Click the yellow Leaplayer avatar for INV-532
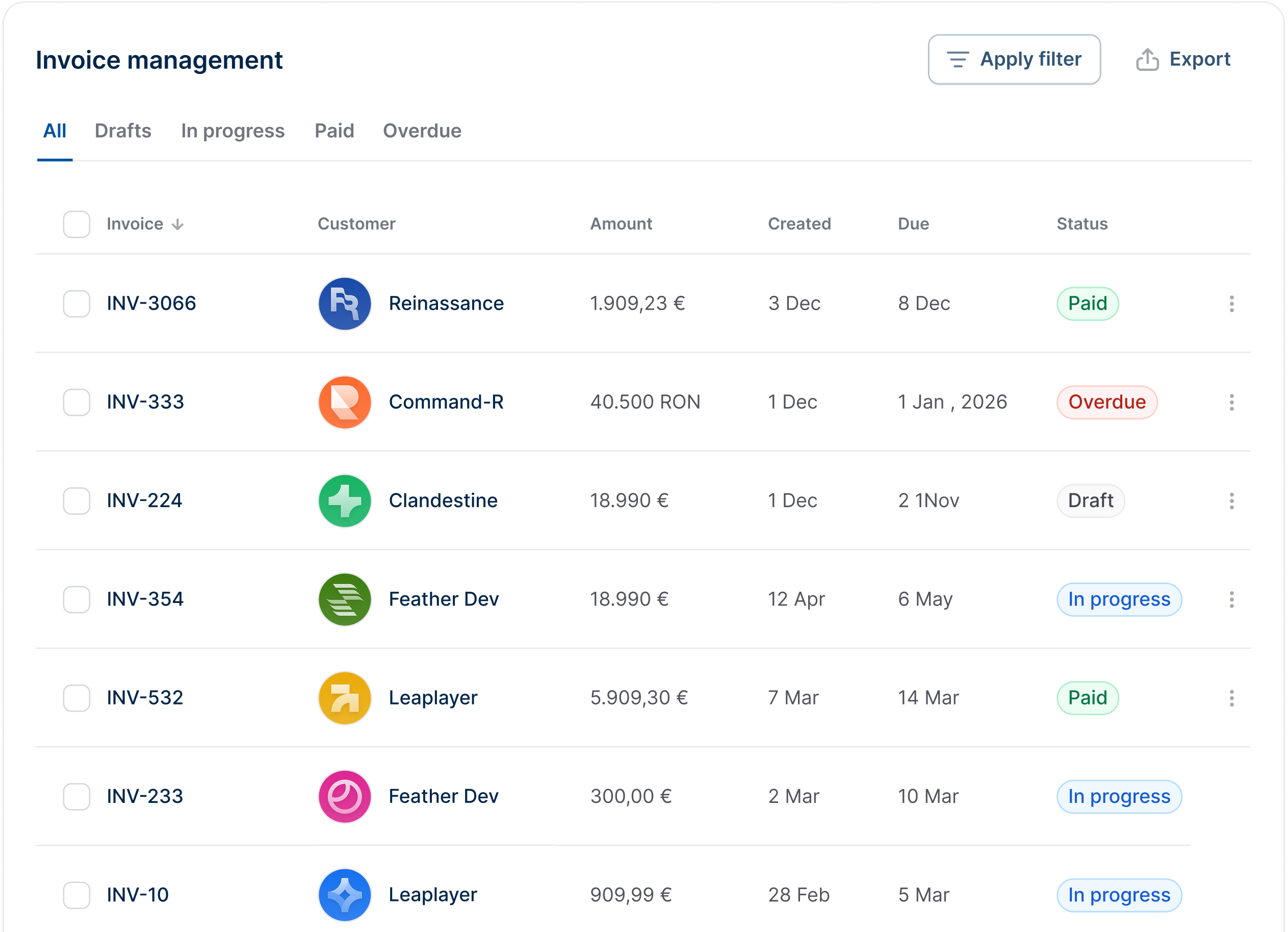The image size is (1288, 932). pos(345,698)
